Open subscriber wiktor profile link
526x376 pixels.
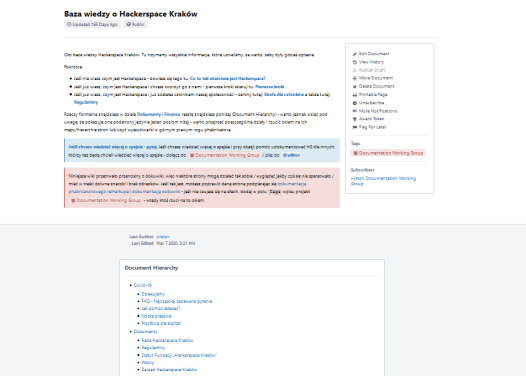[x=357, y=178]
